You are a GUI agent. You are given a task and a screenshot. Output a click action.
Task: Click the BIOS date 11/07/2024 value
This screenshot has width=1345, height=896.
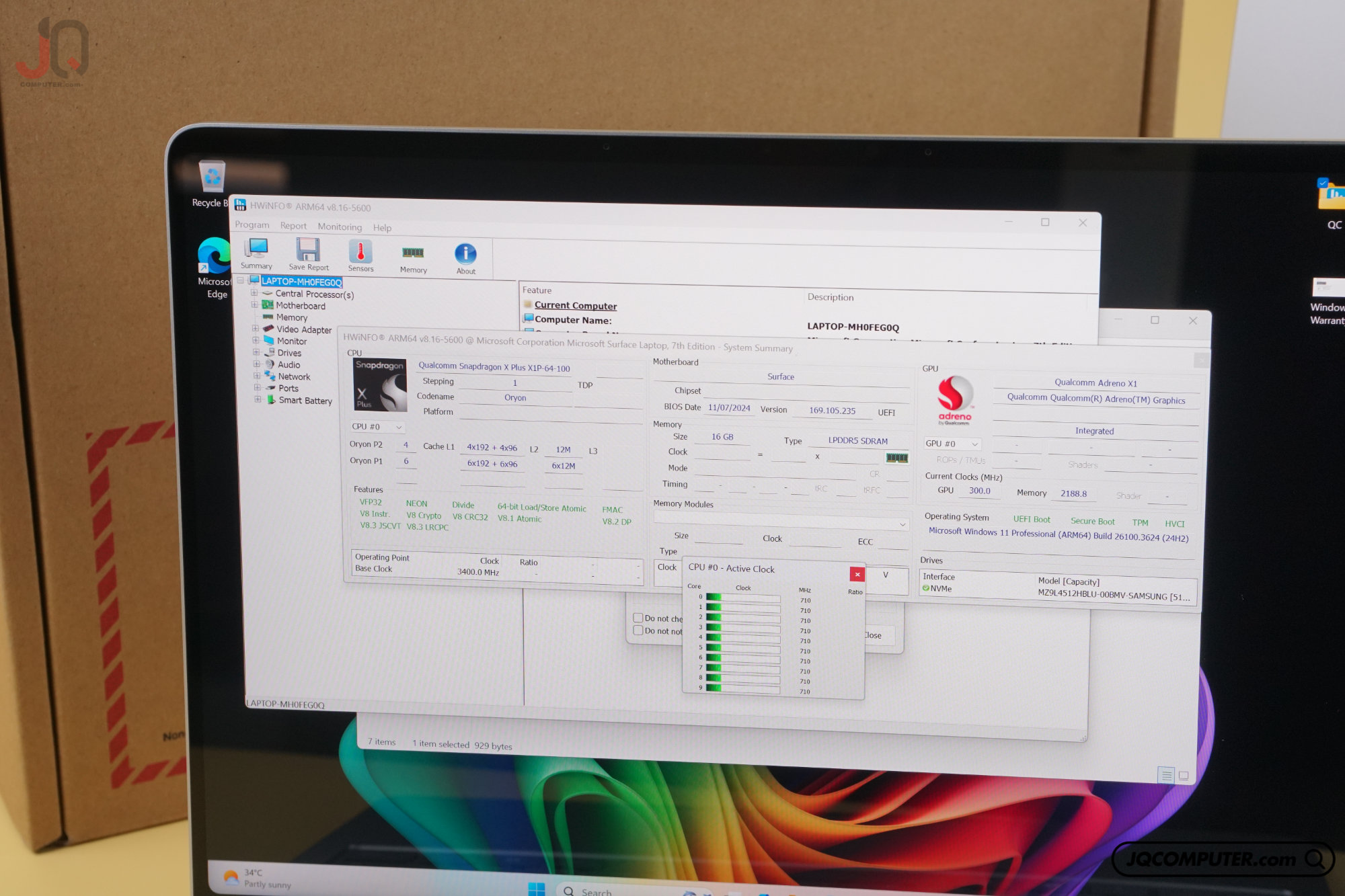(728, 408)
